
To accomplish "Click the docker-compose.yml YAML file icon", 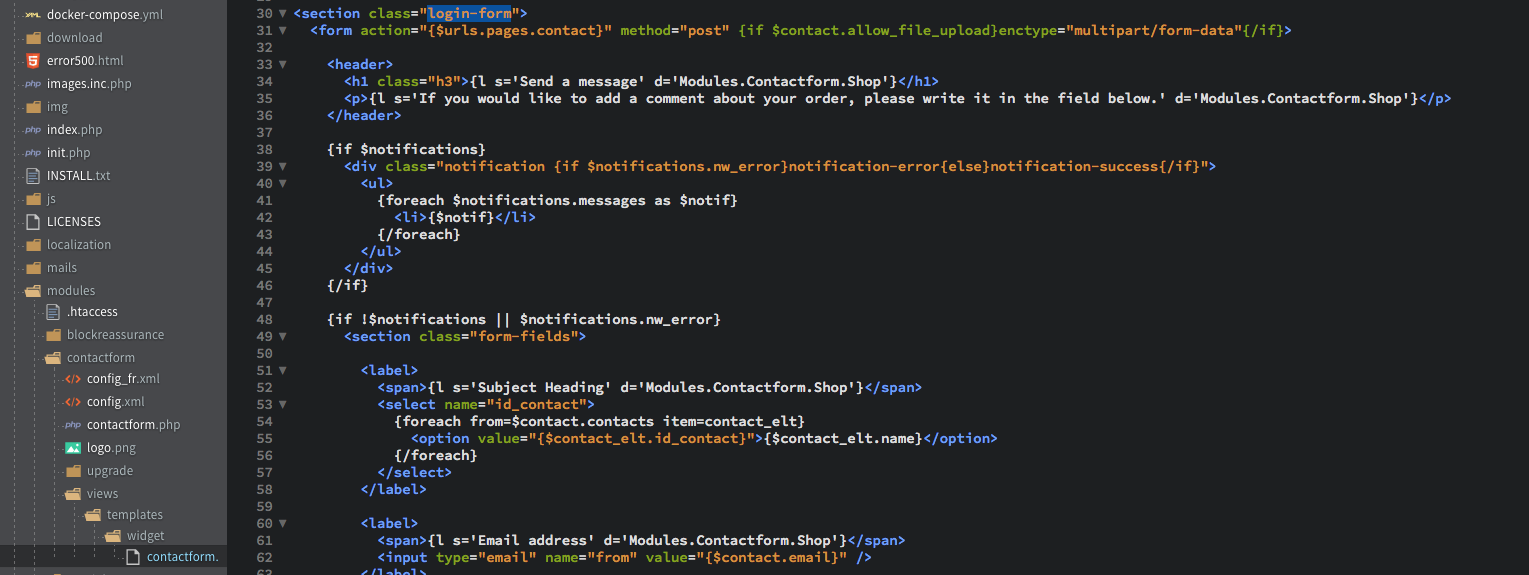I will [x=33, y=15].
